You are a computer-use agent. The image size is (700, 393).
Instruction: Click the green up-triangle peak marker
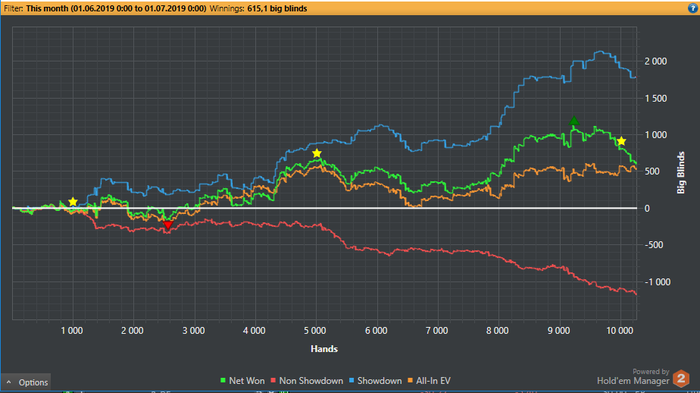(574, 121)
